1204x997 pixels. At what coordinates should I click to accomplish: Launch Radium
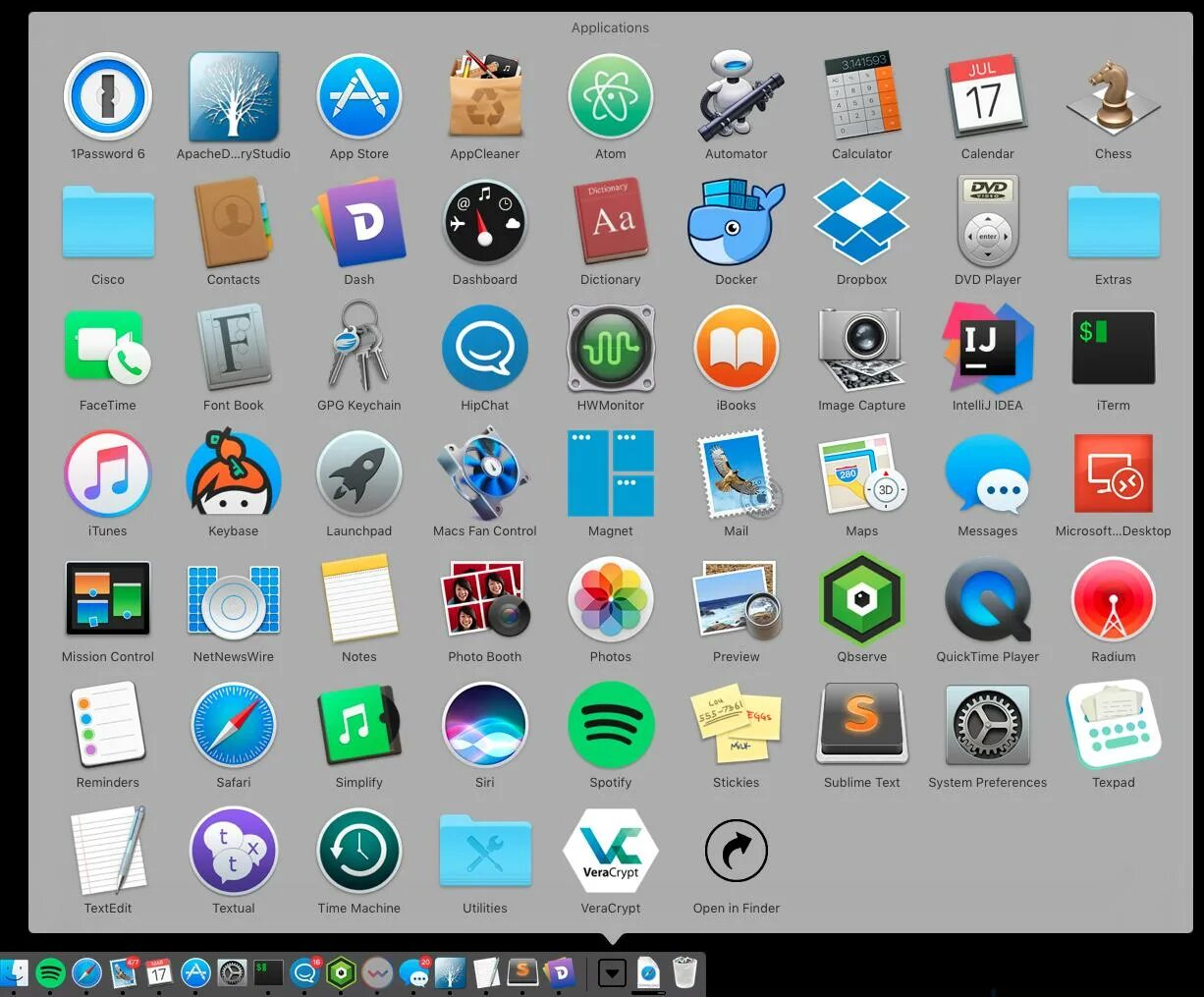(x=1114, y=600)
